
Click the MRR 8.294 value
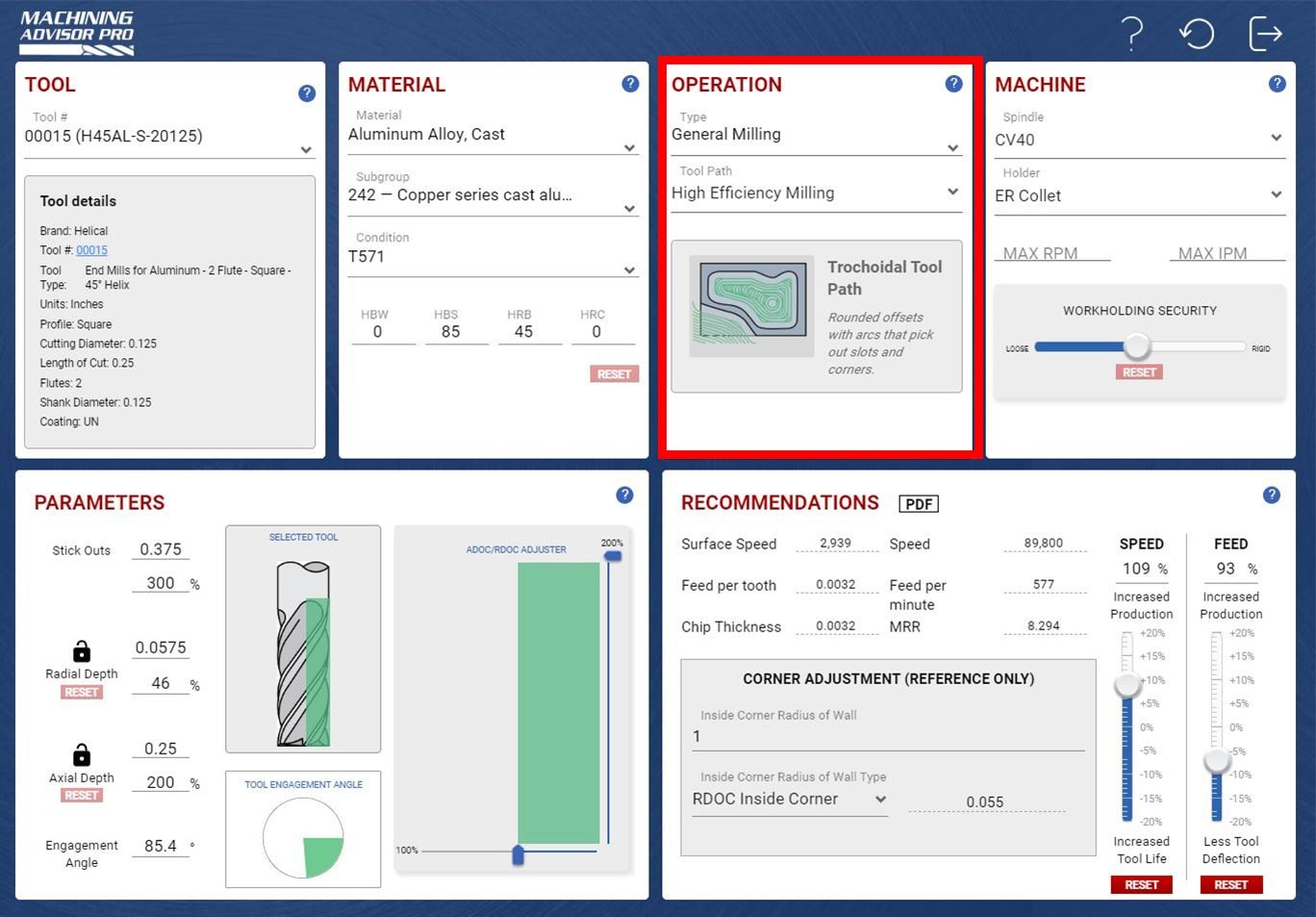[1044, 625]
